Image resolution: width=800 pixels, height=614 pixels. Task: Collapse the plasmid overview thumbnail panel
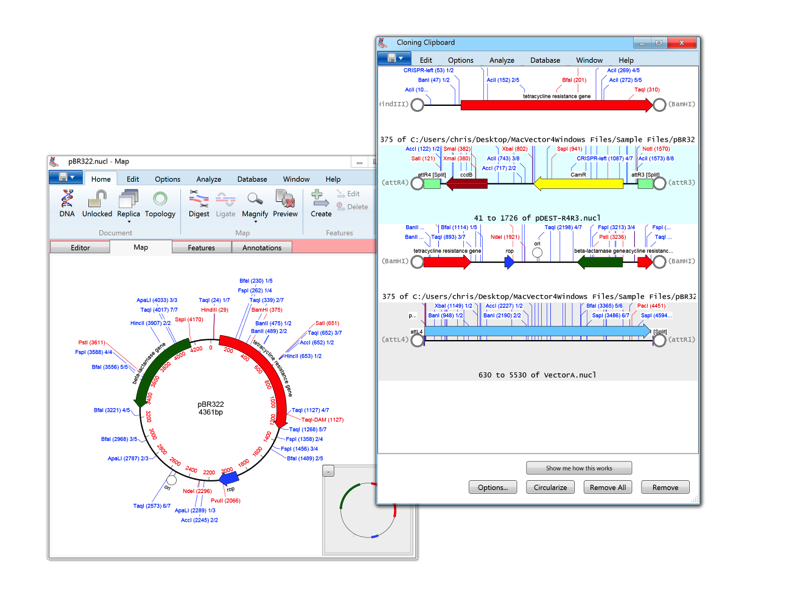[x=328, y=471]
